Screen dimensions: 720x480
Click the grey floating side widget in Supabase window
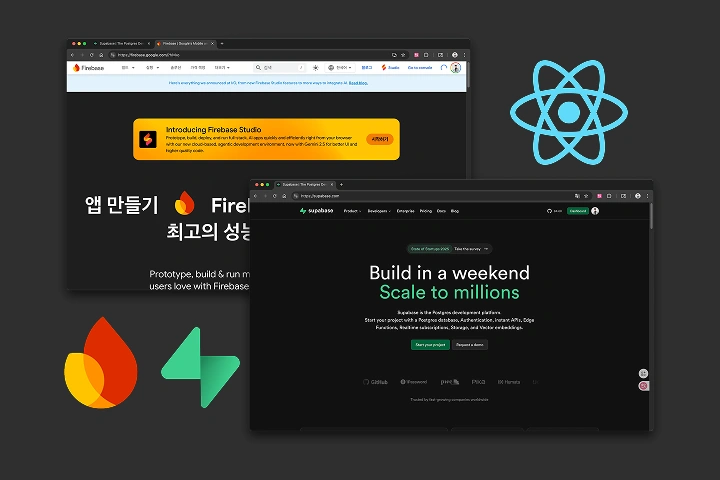pyautogui.click(x=643, y=373)
